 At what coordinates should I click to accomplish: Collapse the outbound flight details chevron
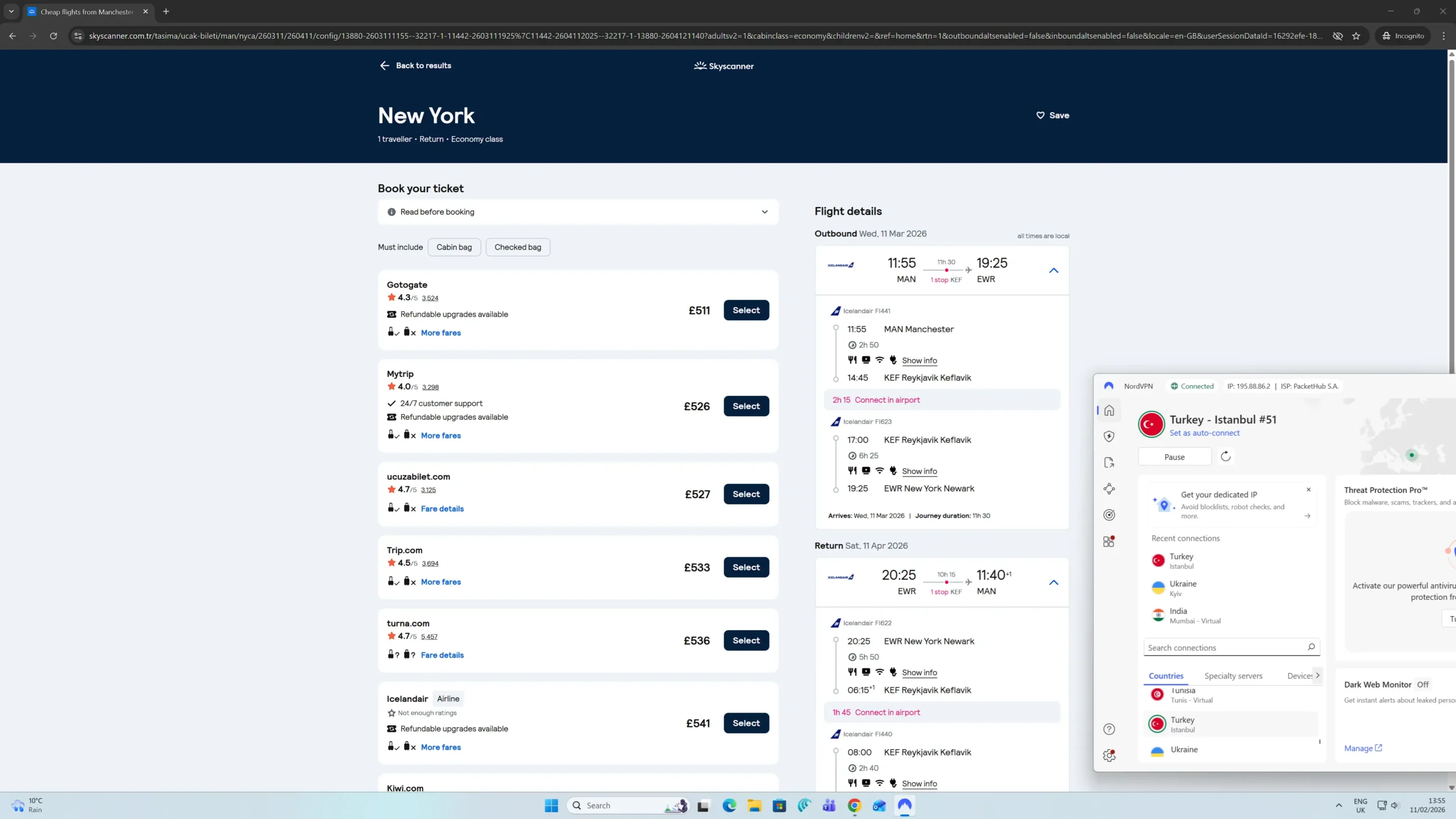click(1053, 271)
